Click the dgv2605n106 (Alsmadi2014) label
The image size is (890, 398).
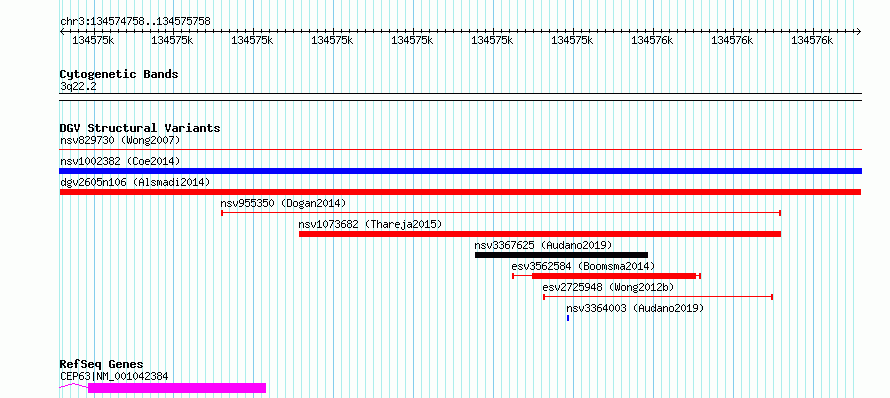[x=135, y=182]
